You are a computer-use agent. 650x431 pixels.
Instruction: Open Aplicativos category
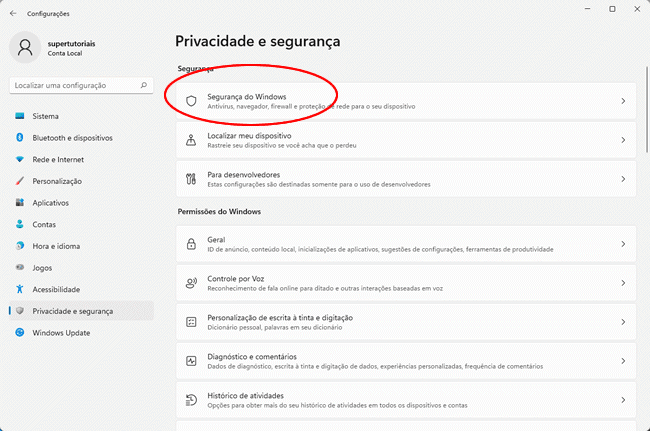coord(81,202)
